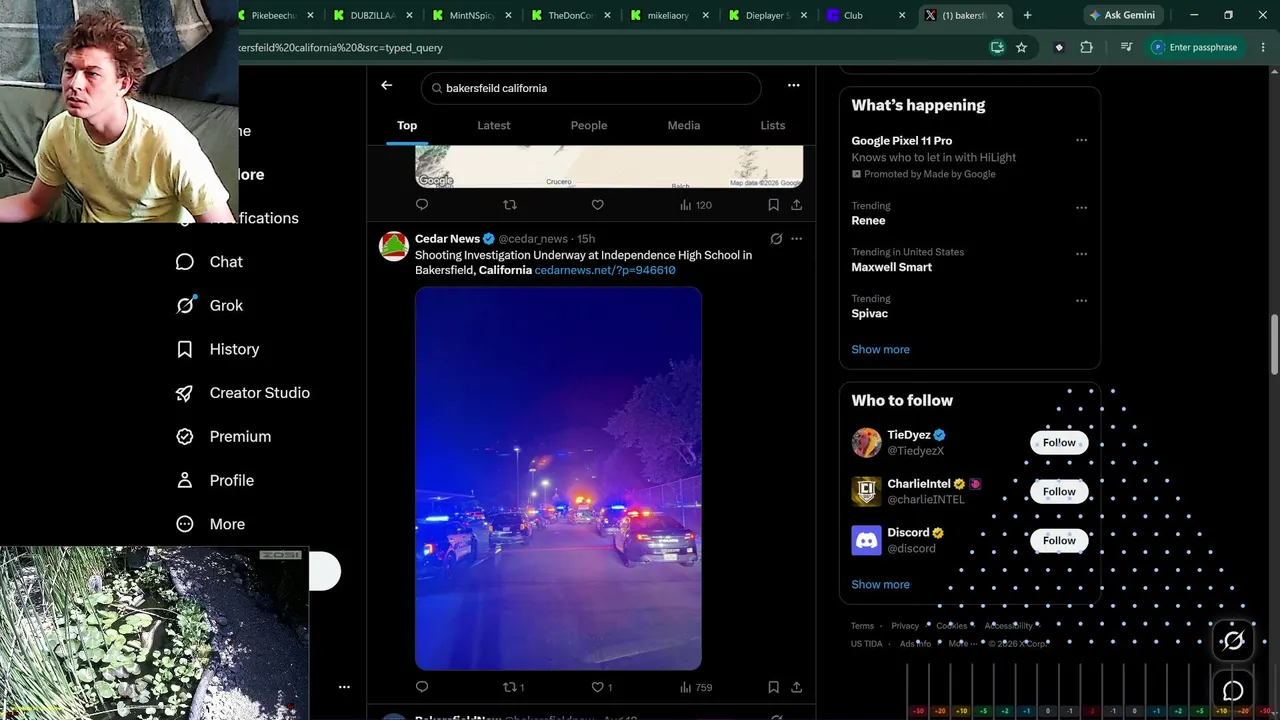
Task: Open the Cedar News account name link
Action: point(447,239)
